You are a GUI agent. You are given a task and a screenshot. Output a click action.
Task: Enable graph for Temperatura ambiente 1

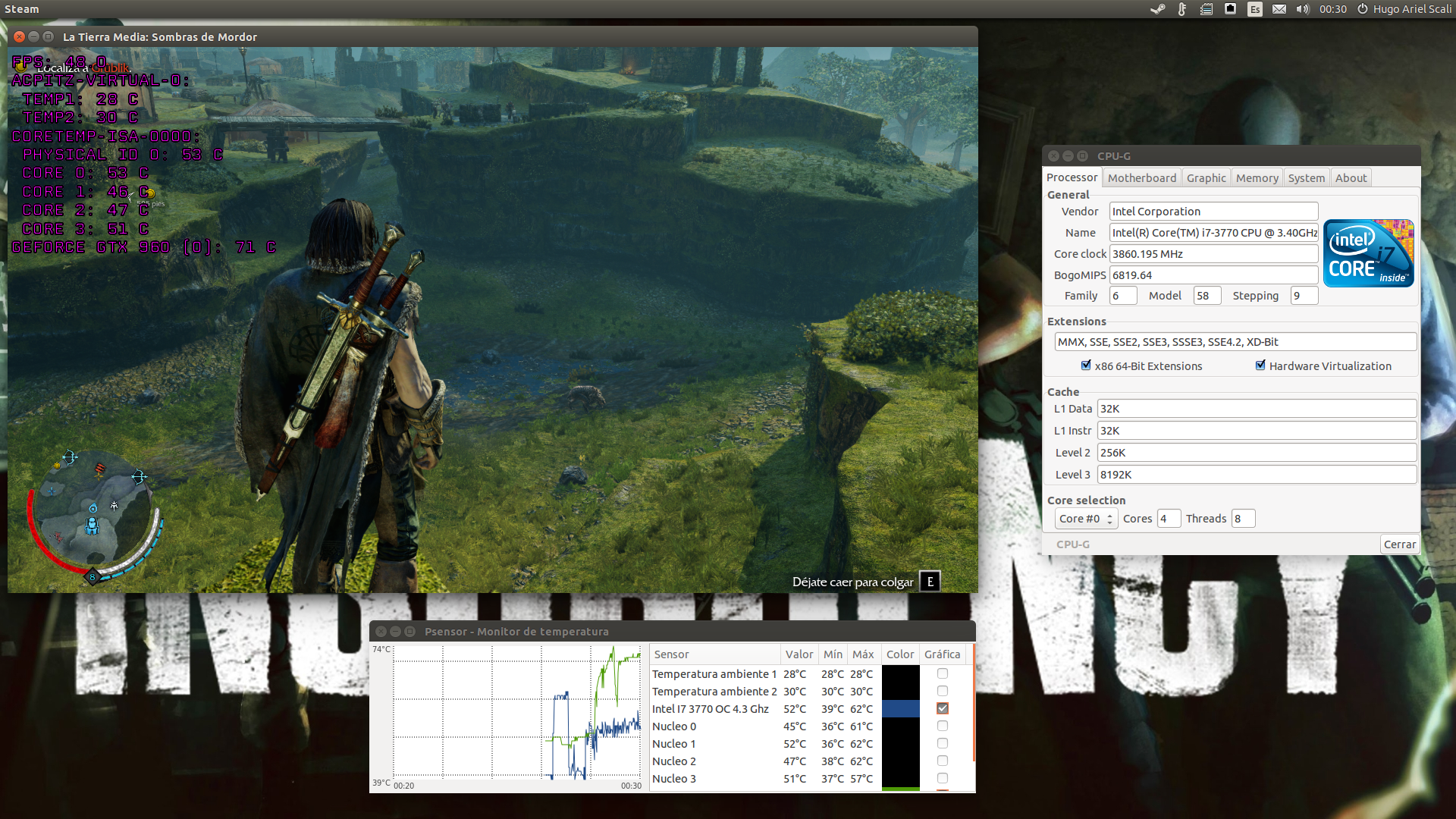(942, 673)
